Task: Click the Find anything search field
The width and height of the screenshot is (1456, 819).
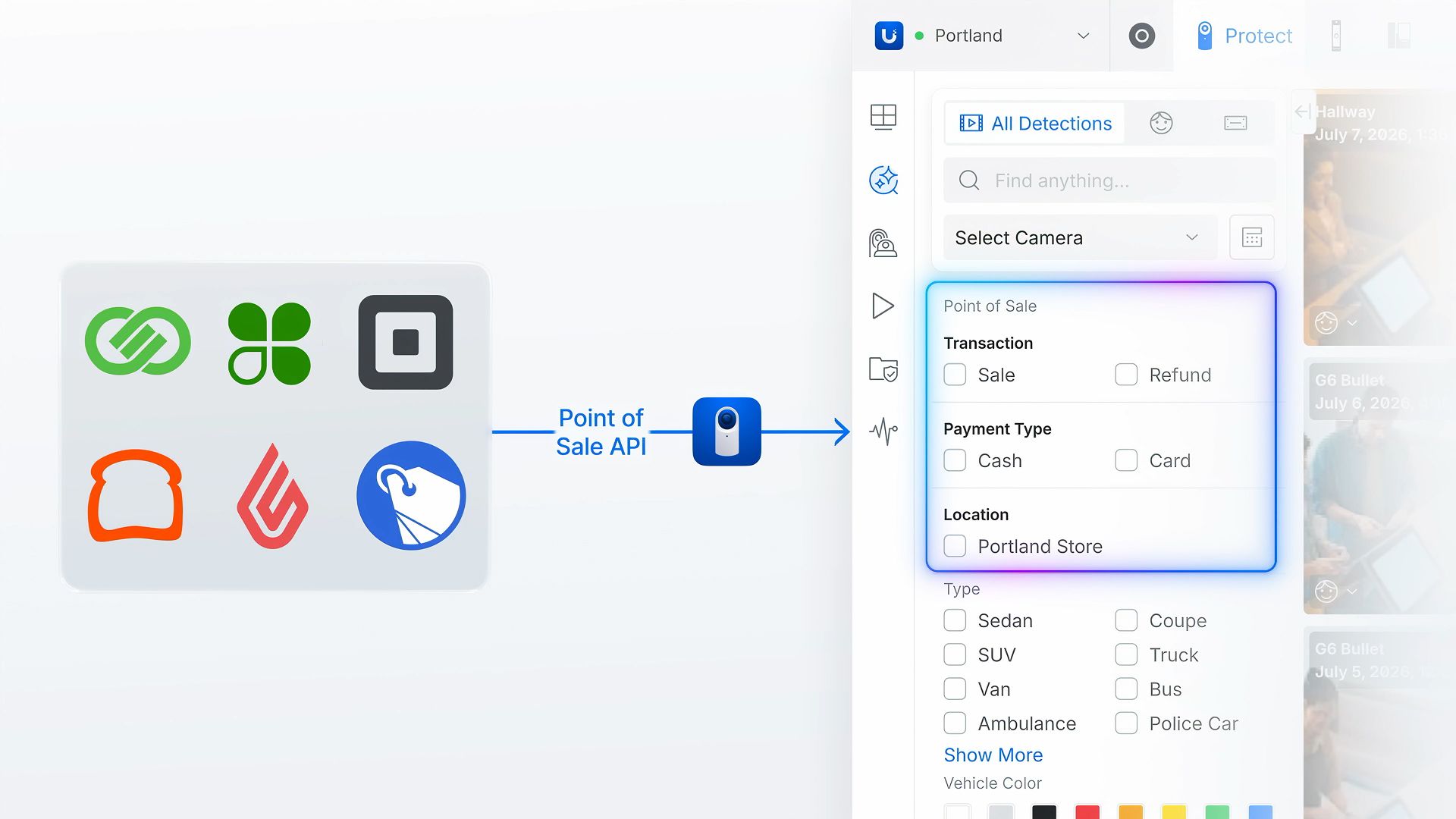Action: (1109, 180)
